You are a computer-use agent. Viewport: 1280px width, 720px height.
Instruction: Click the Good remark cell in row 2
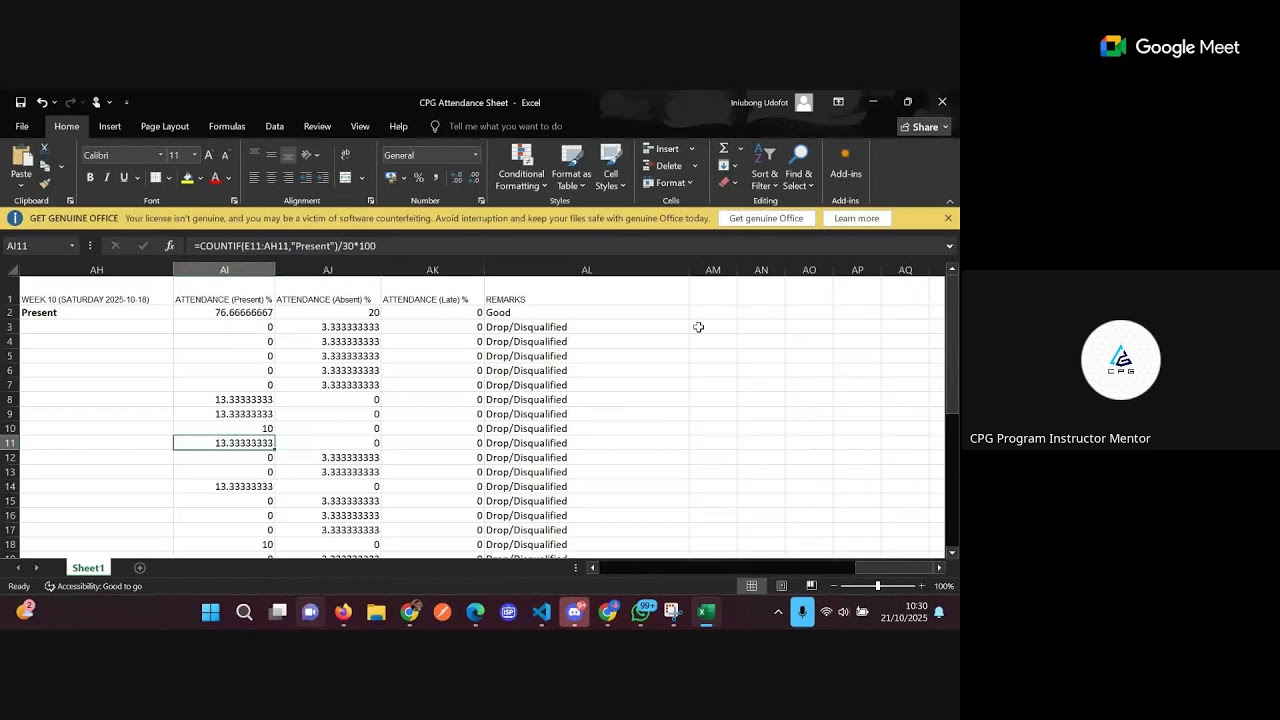587,313
